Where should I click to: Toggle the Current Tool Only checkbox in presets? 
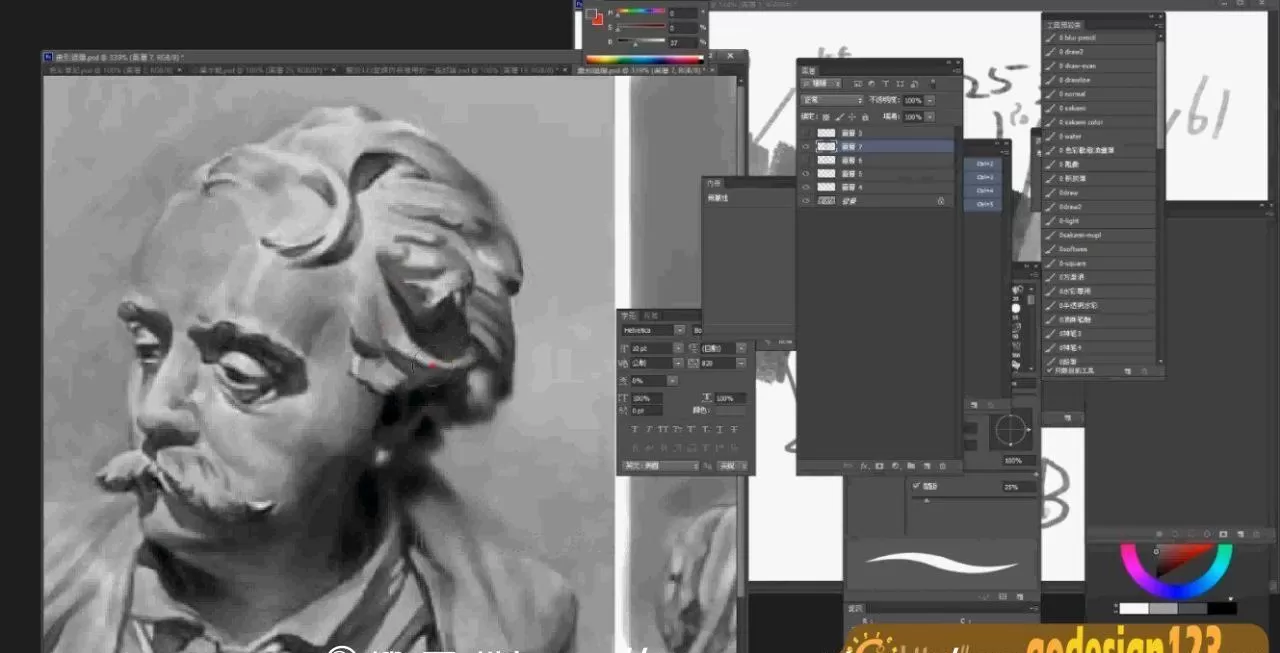pos(1050,370)
